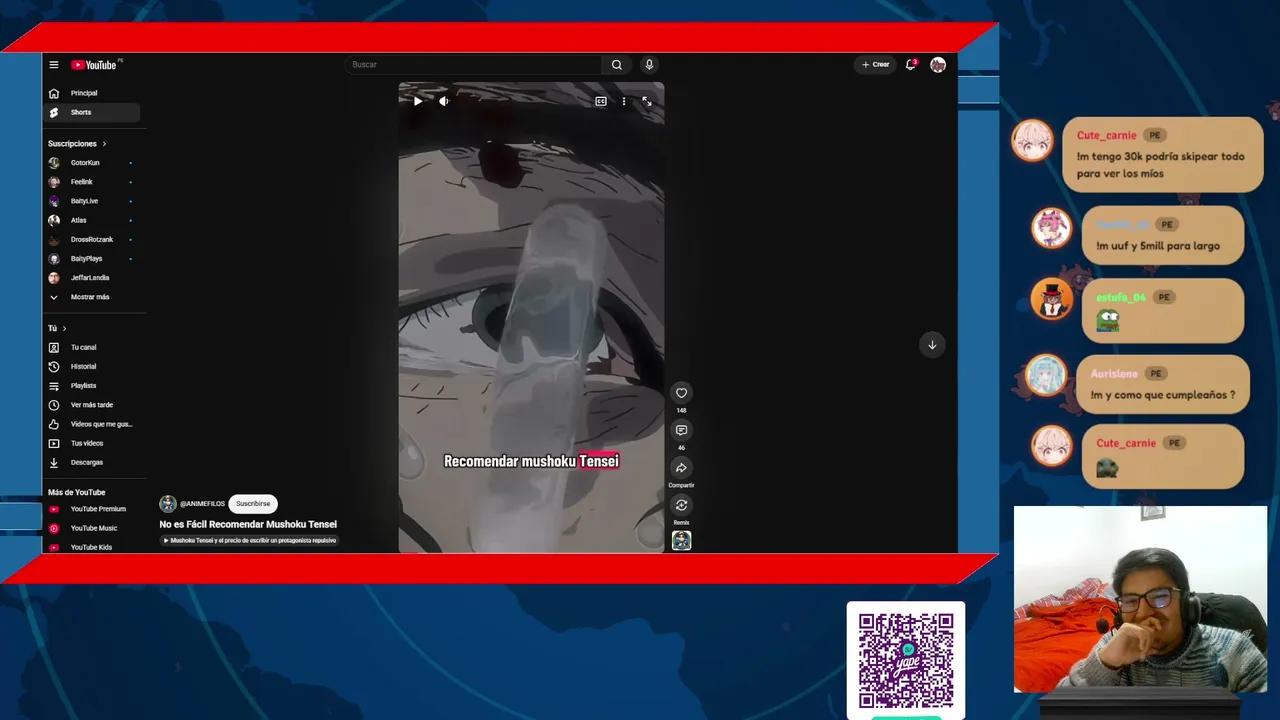Open the BaityPlays subscription channel
The width and height of the screenshot is (1280, 720).
92,259
